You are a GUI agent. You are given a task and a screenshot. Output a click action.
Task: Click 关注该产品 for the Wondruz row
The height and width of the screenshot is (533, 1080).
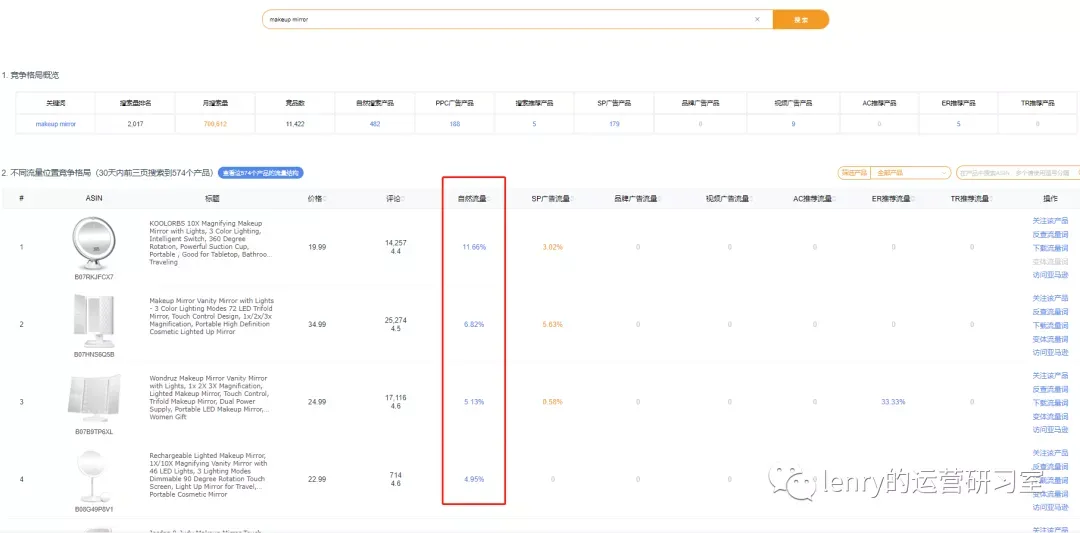tap(1050, 376)
